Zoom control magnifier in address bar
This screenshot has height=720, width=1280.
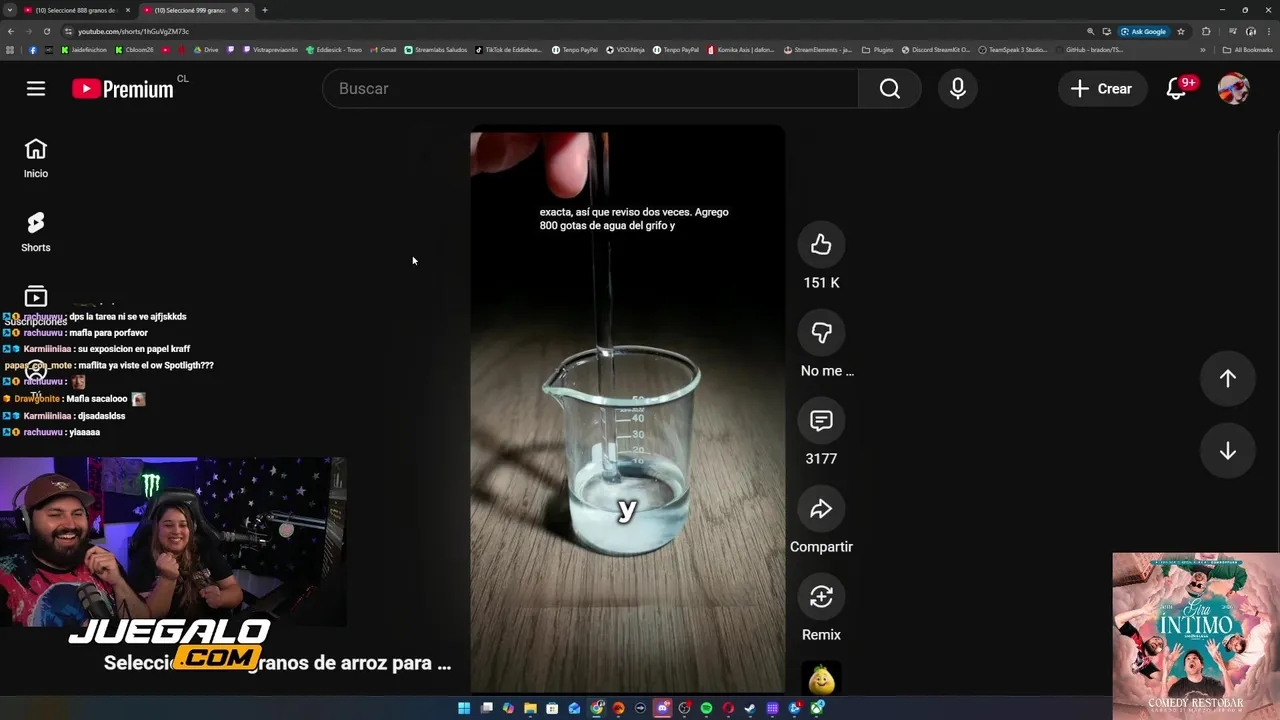click(x=1090, y=31)
